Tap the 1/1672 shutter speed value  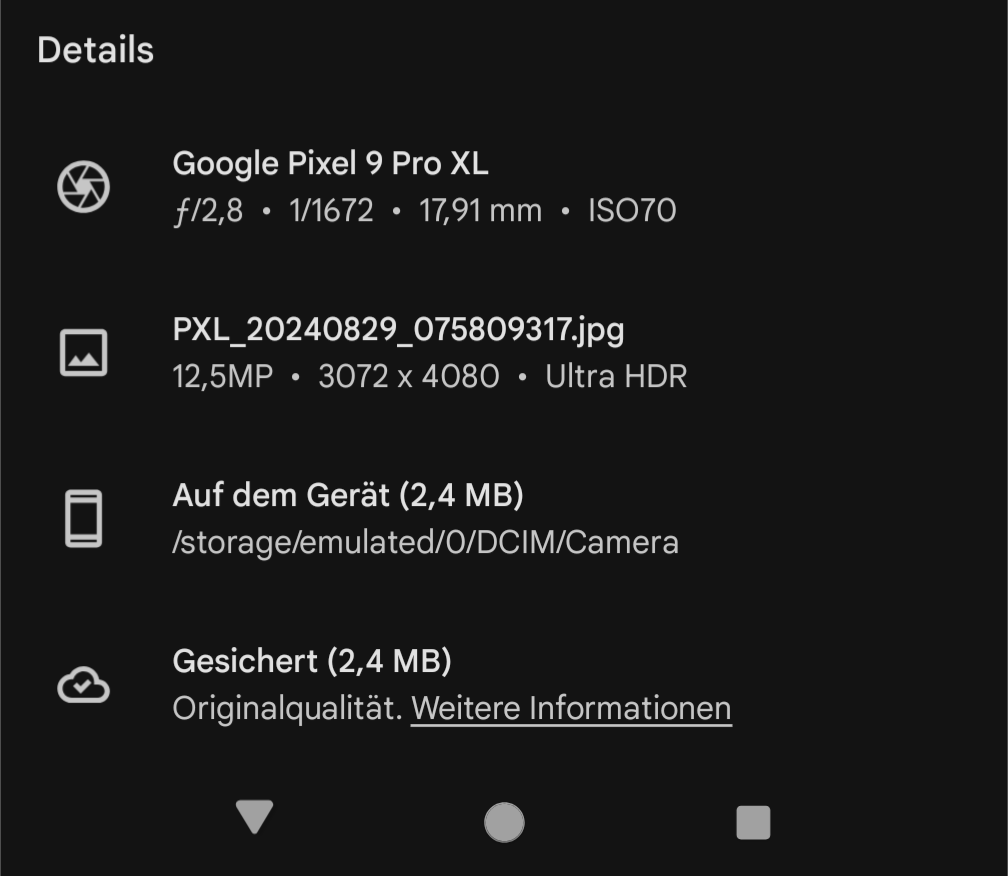(x=330, y=210)
